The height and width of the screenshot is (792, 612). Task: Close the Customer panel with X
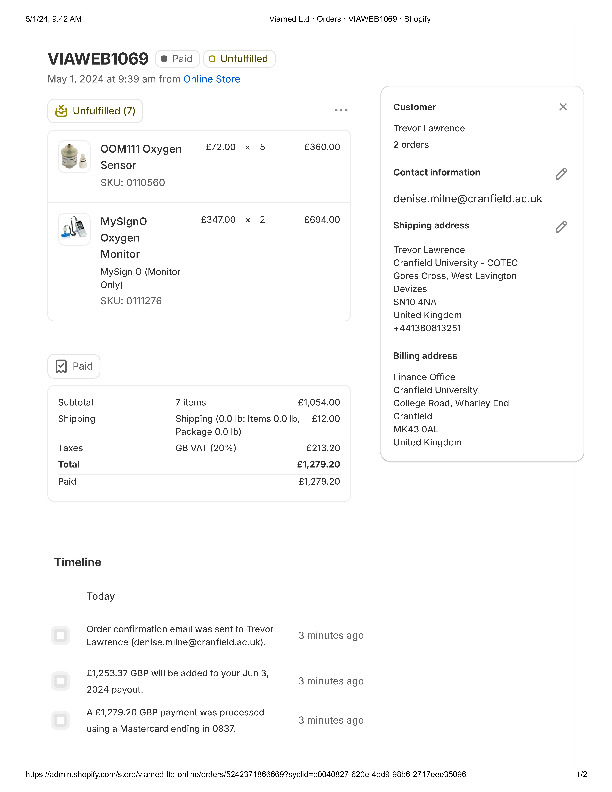563,107
